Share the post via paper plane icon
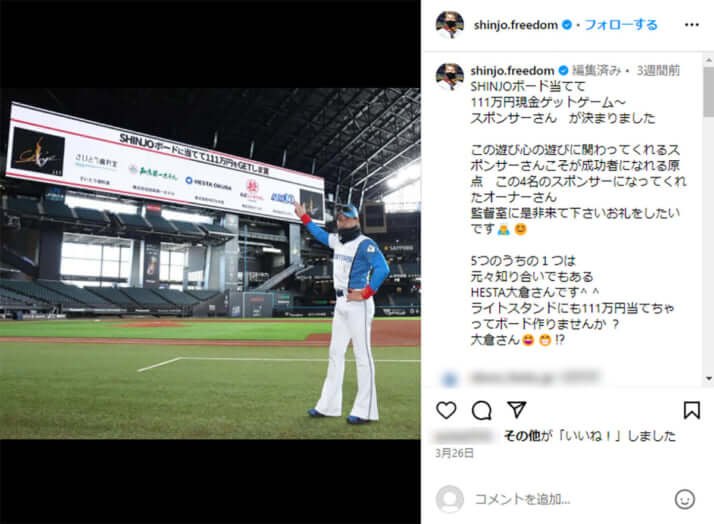 click(x=517, y=409)
